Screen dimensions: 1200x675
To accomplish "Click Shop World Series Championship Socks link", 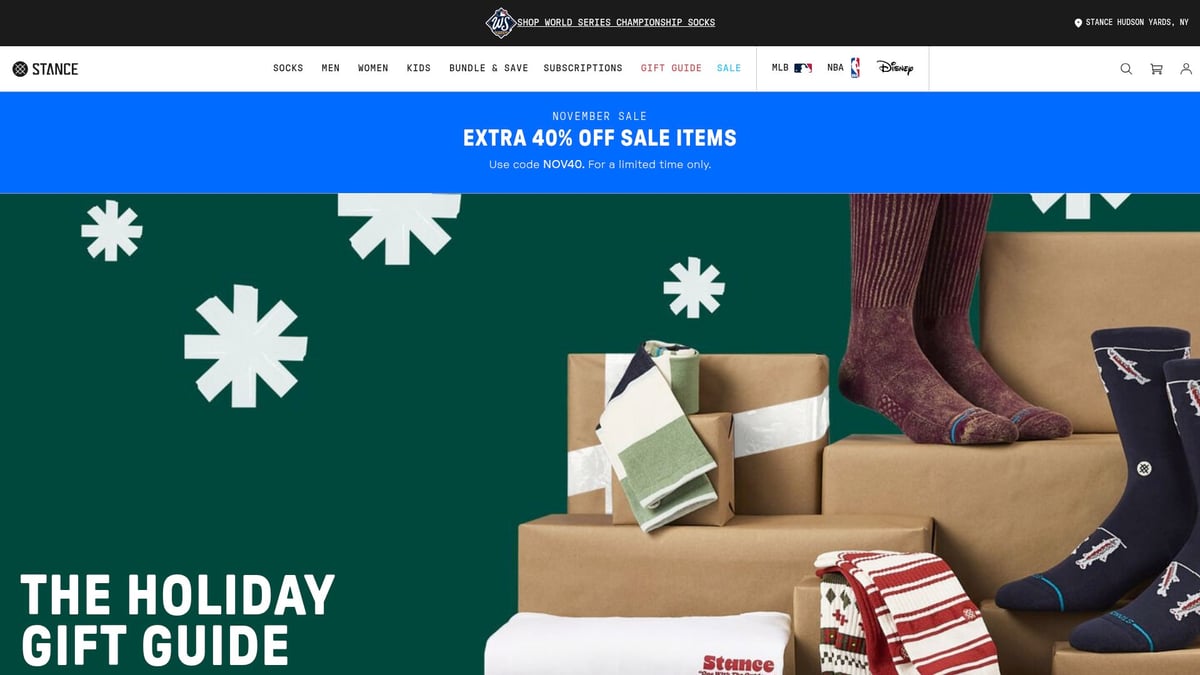I will (616, 23).
